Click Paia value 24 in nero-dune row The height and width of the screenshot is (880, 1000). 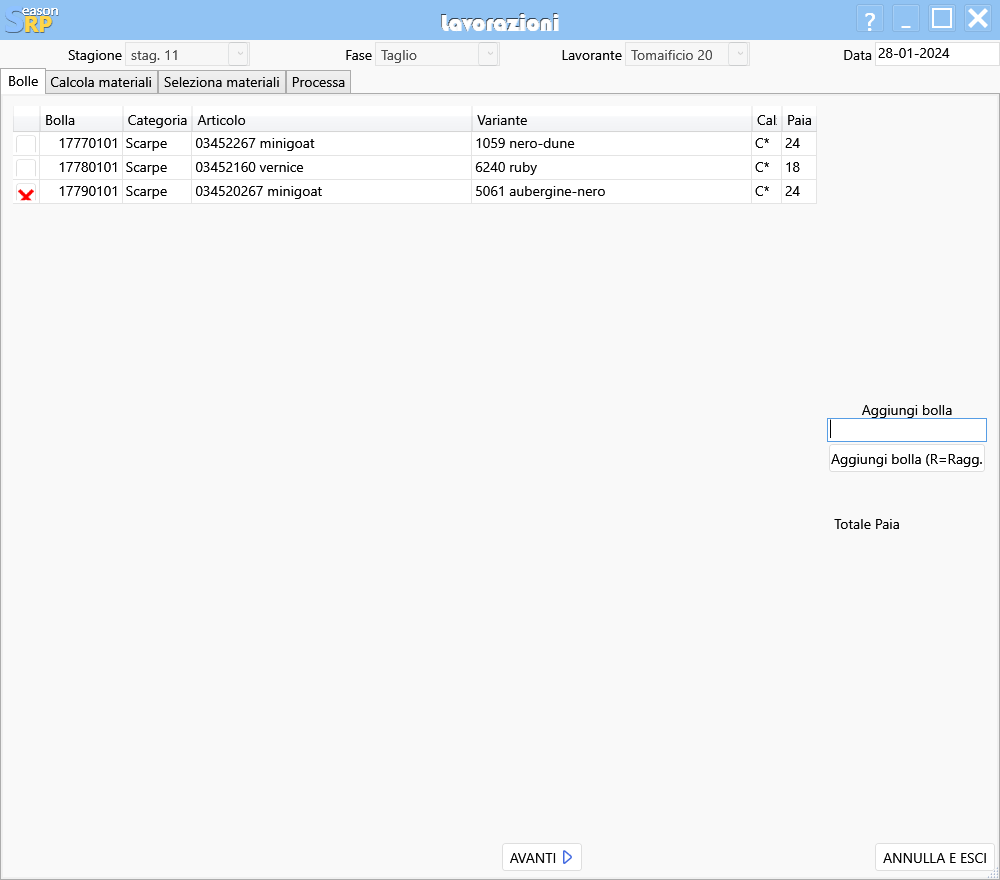[x=793, y=143]
